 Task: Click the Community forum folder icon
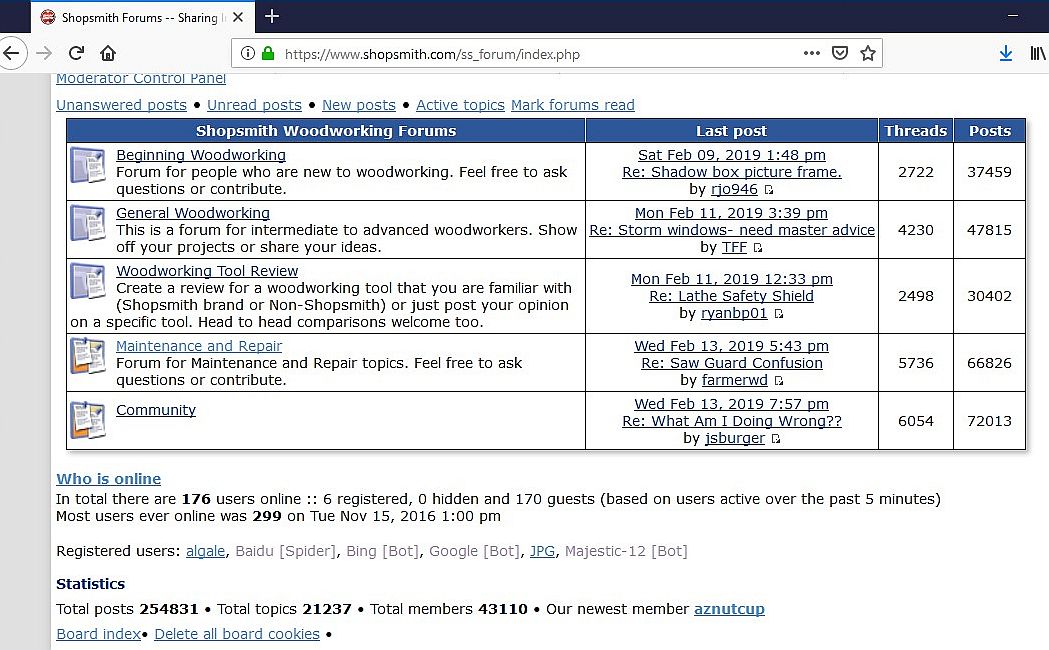[88, 420]
